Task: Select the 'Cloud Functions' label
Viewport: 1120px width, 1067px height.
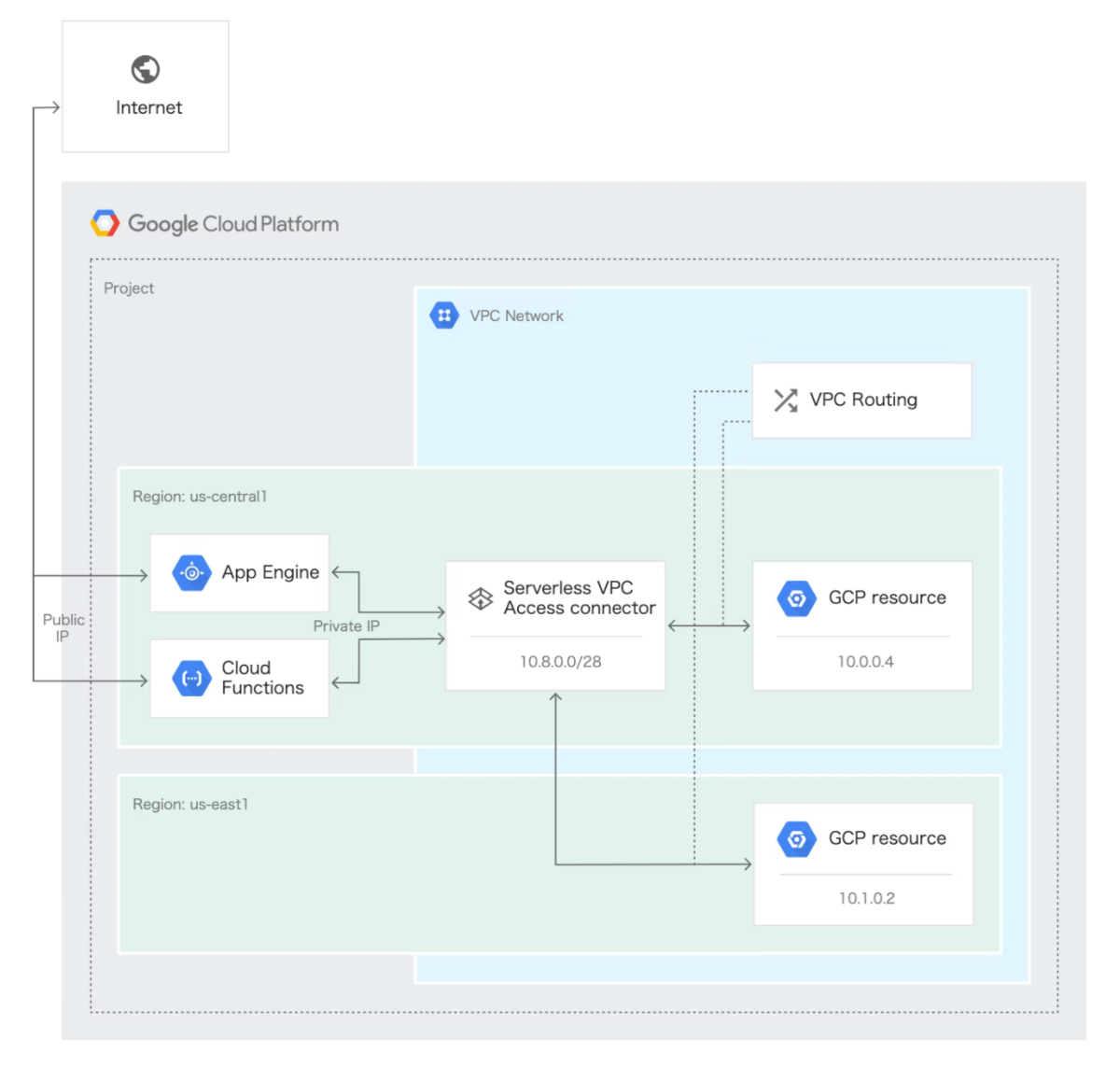Action: pyautogui.click(x=263, y=678)
